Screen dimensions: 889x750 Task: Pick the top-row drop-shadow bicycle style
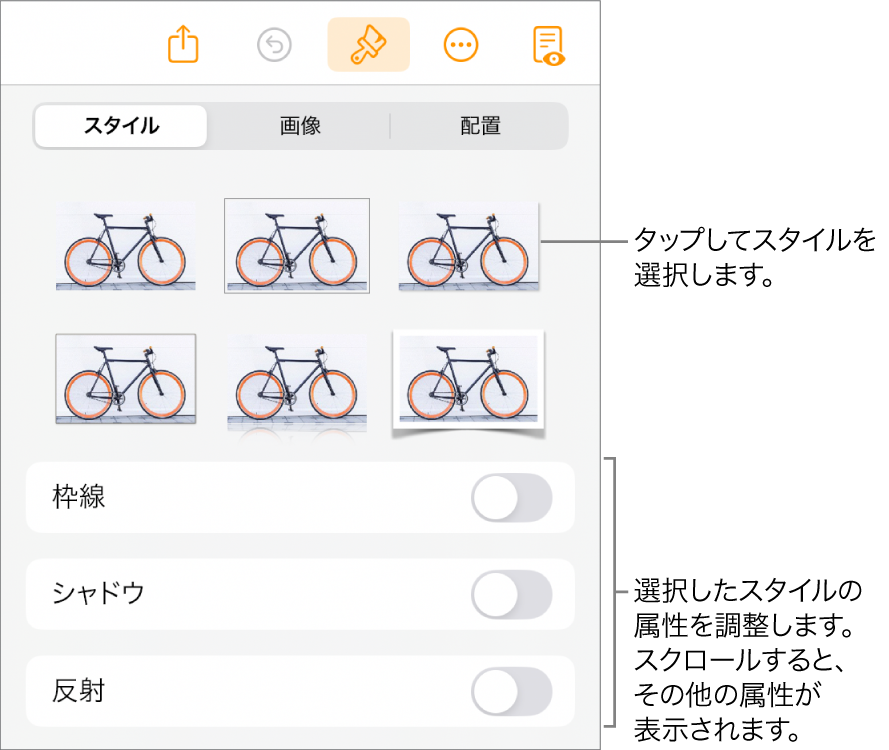[x=468, y=246]
